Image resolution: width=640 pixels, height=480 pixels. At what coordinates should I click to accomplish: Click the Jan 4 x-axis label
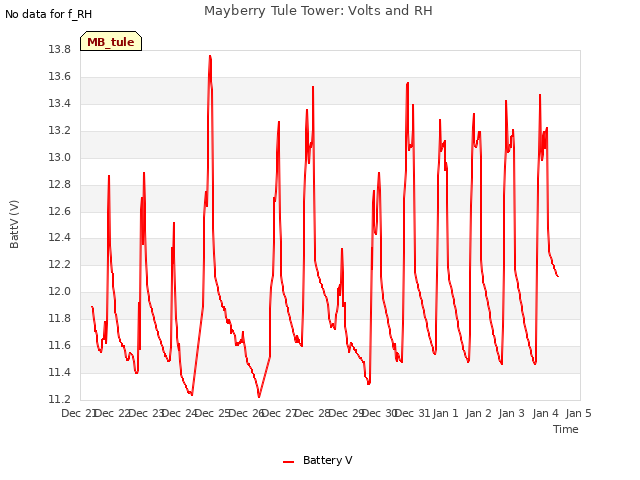pos(545,413)
